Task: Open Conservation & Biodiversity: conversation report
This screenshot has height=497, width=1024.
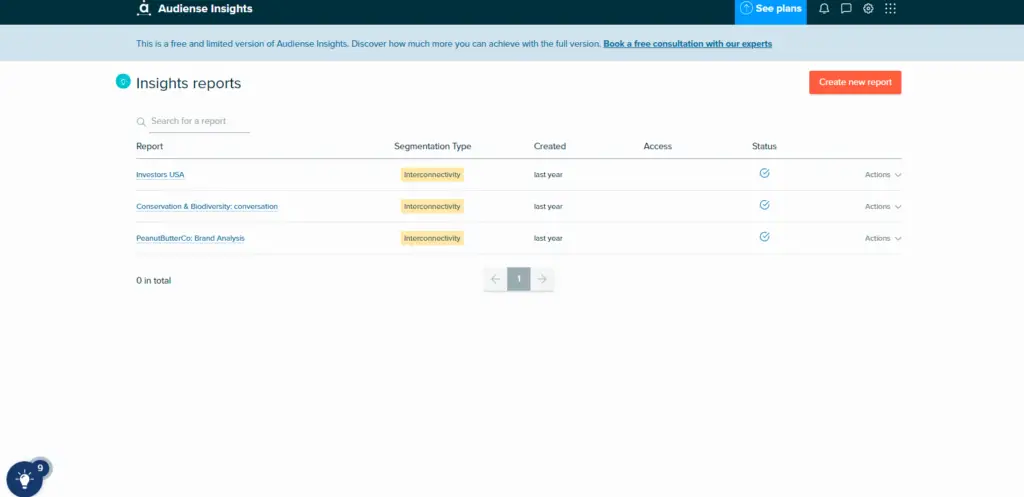Action: 207,206
